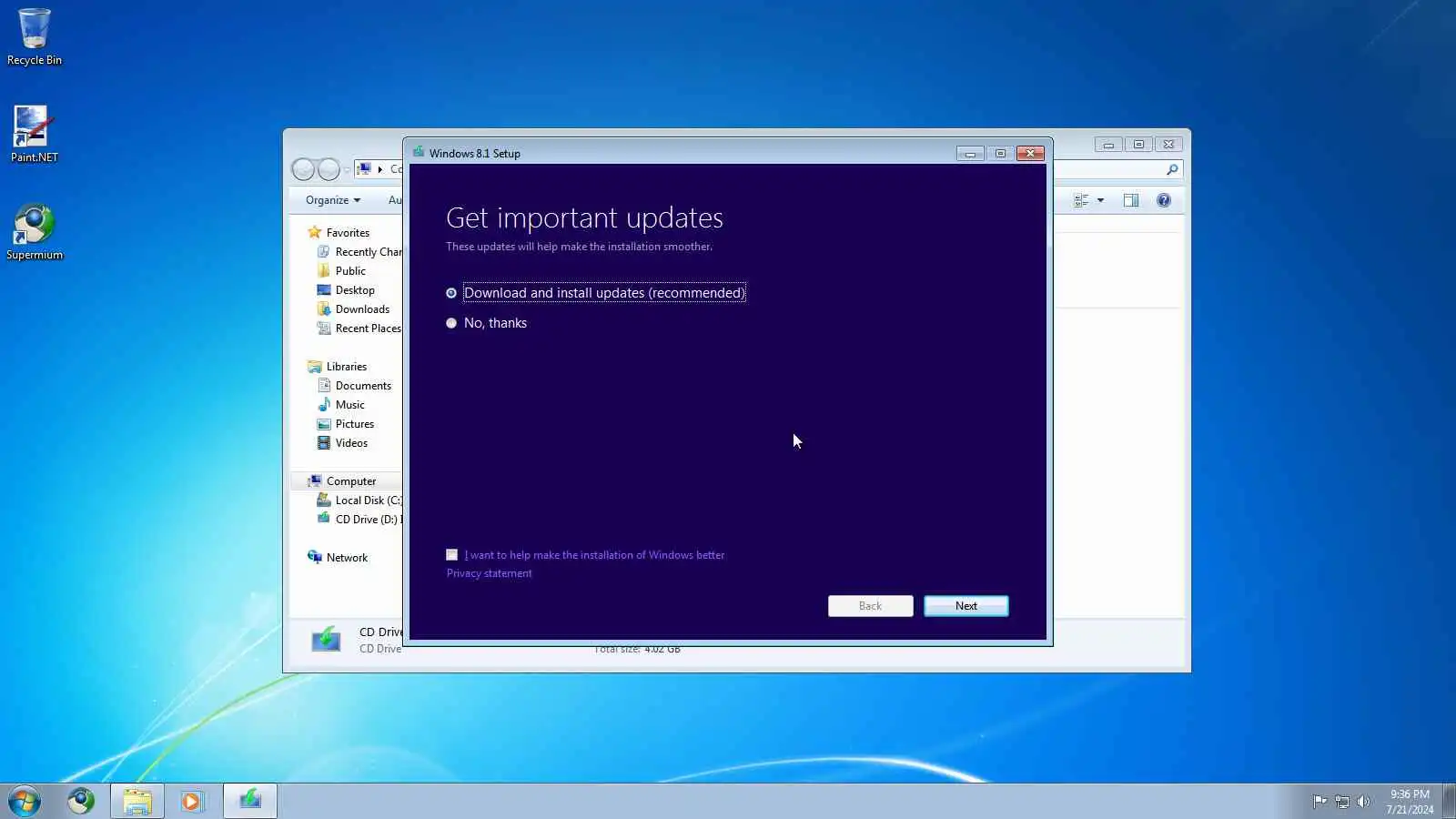Open the Privacy statement link

pos(489,573)
